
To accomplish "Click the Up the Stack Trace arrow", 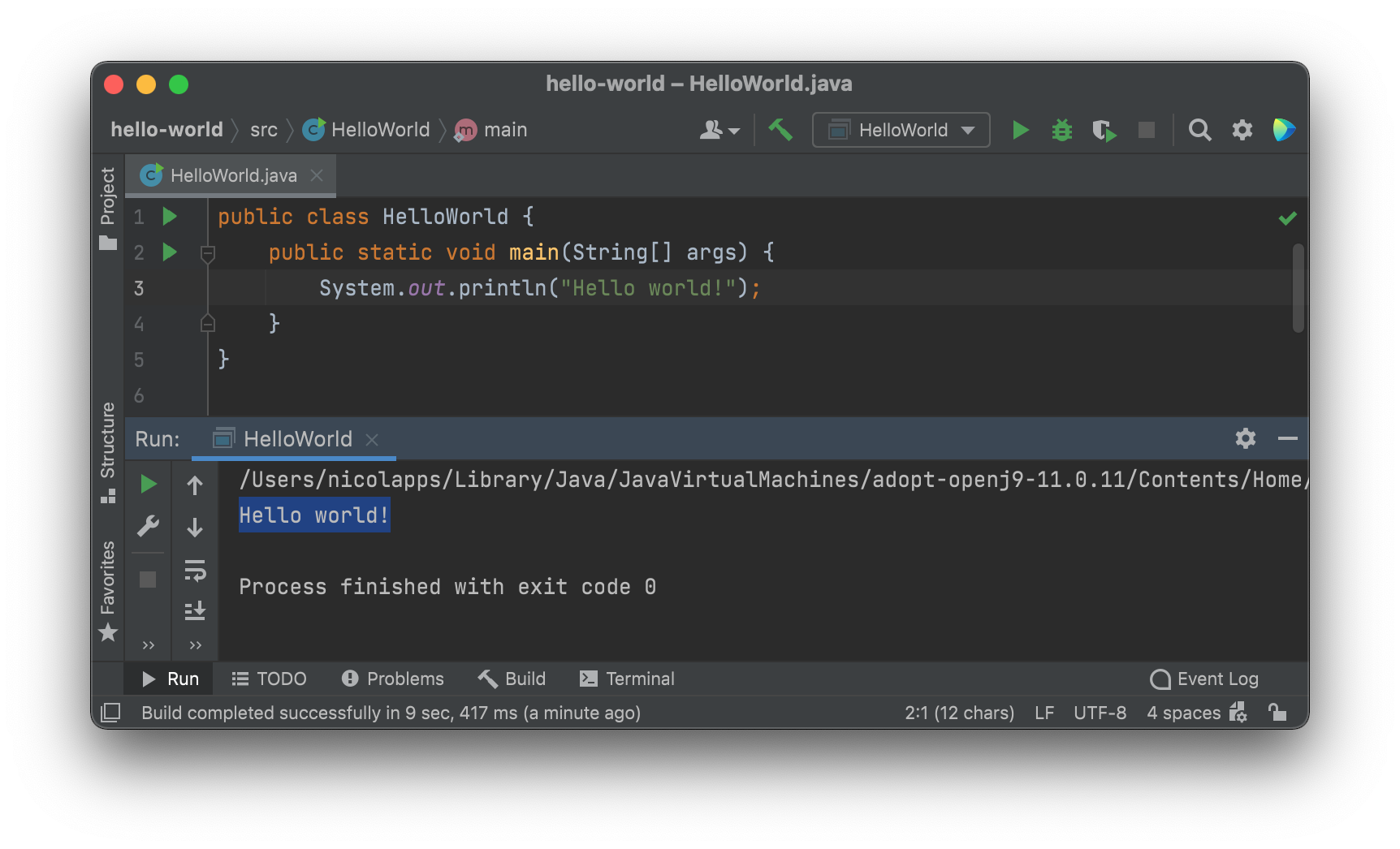I will [x=195, y=485].
